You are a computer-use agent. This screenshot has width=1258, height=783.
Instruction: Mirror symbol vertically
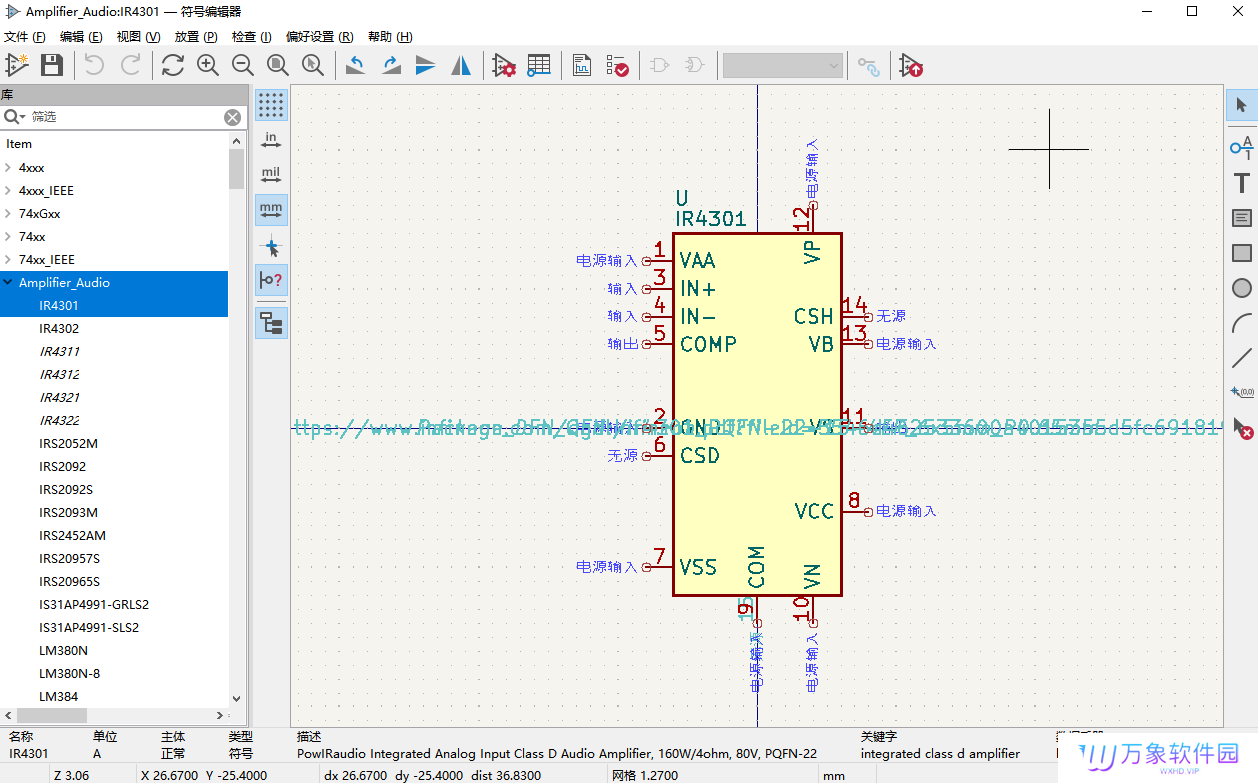click(426, 66)
